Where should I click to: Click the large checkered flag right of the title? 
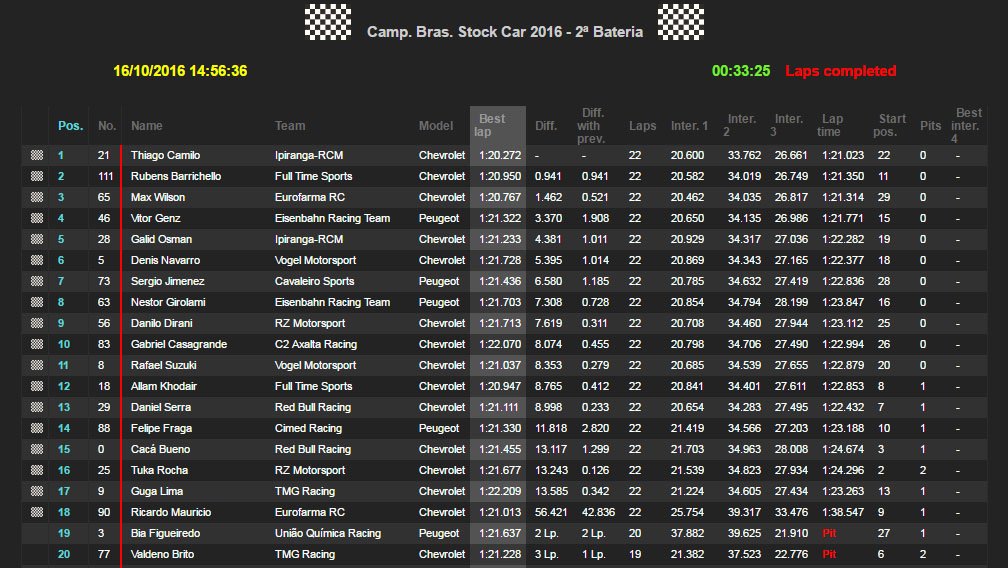pyautogui.click(x=681, y=22)
